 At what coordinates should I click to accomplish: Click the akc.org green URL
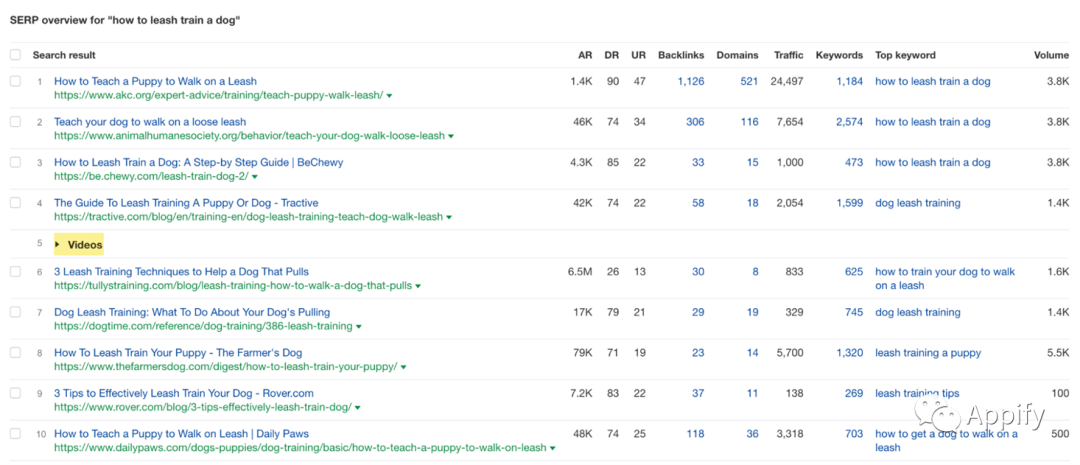coord(218,95)
